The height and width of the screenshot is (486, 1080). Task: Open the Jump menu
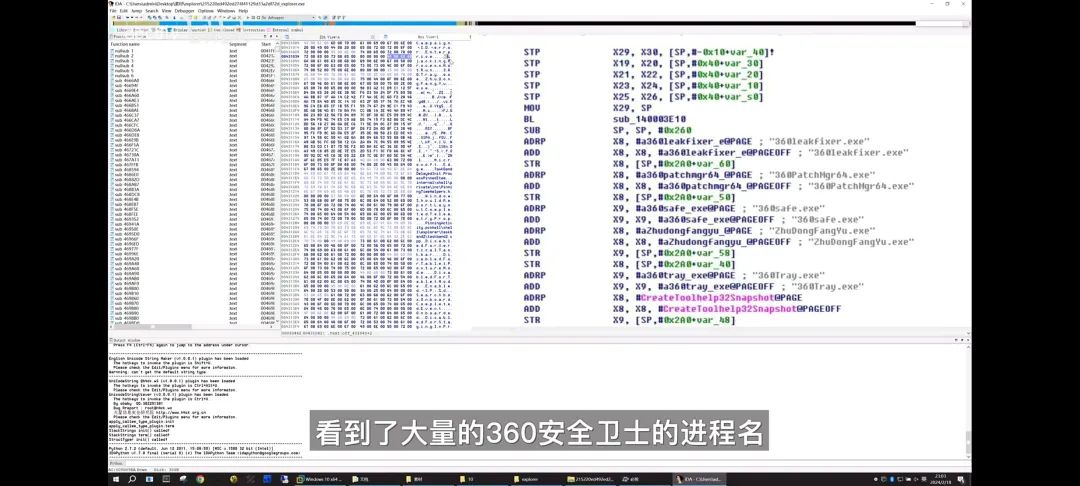137,11
